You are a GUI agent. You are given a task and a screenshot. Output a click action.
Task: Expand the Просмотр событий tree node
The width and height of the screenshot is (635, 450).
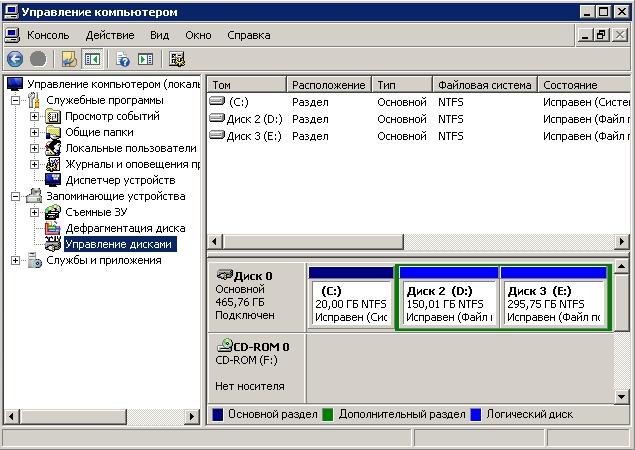[35, 116]
